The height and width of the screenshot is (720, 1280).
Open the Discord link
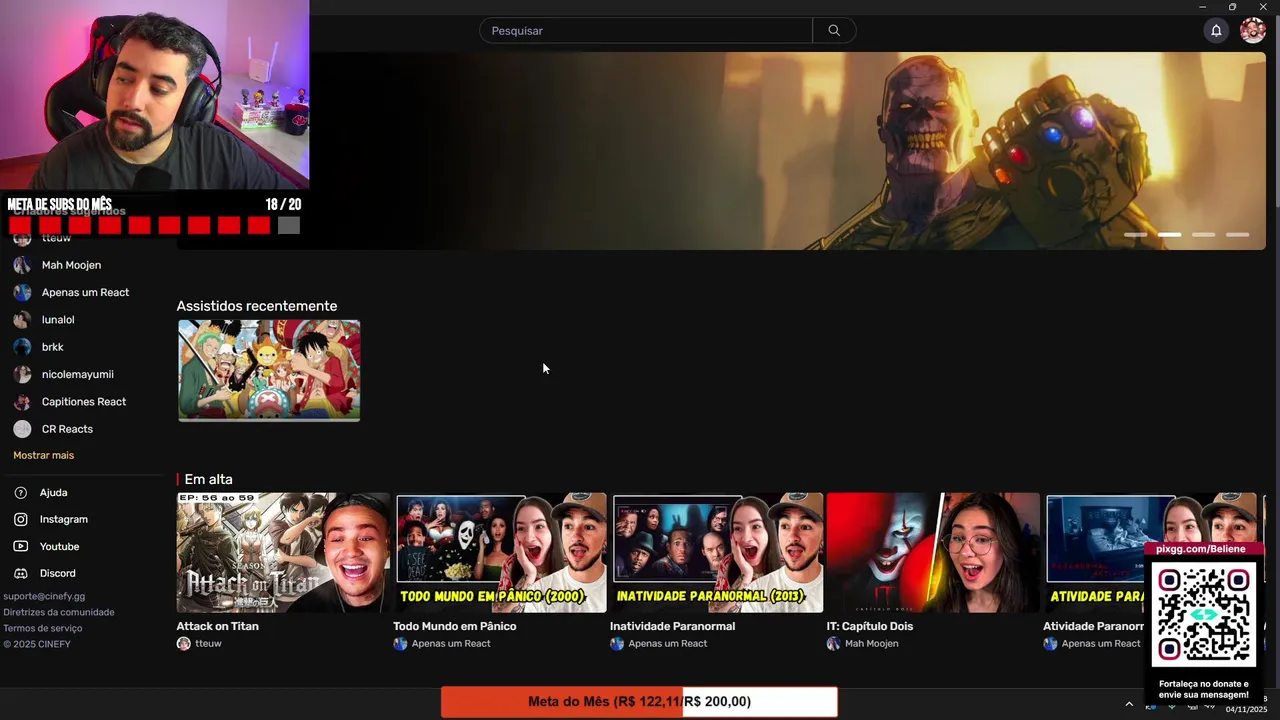coord(57,574)
